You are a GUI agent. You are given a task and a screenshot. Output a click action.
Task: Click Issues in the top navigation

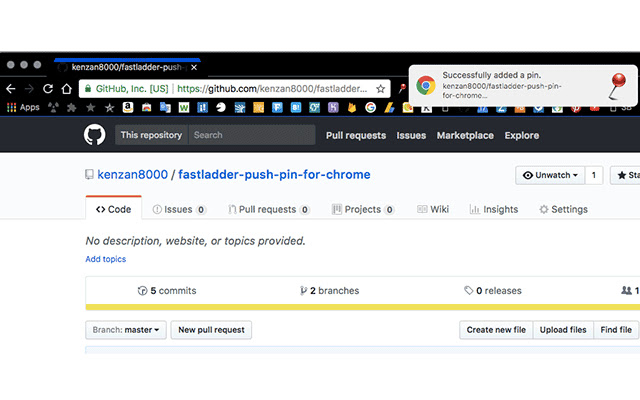pos(411,136)
